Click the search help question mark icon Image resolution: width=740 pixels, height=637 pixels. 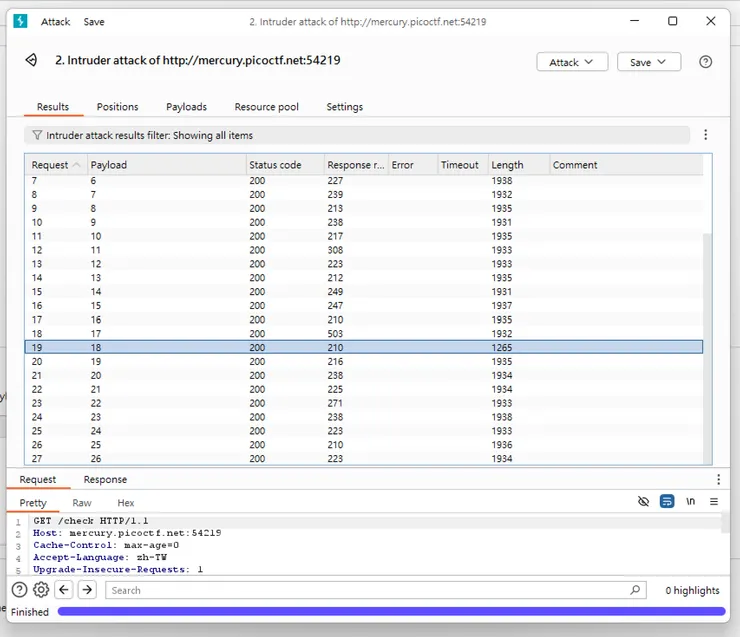pos(19,590)
